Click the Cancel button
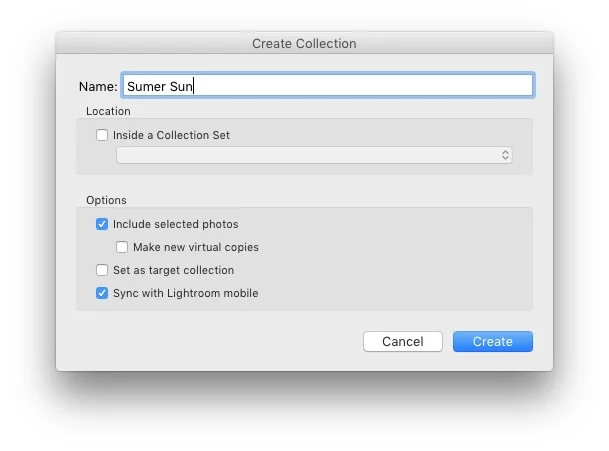The width and height of the screenshot is (609, 451). pyautogui.click(x=403, y=341)
